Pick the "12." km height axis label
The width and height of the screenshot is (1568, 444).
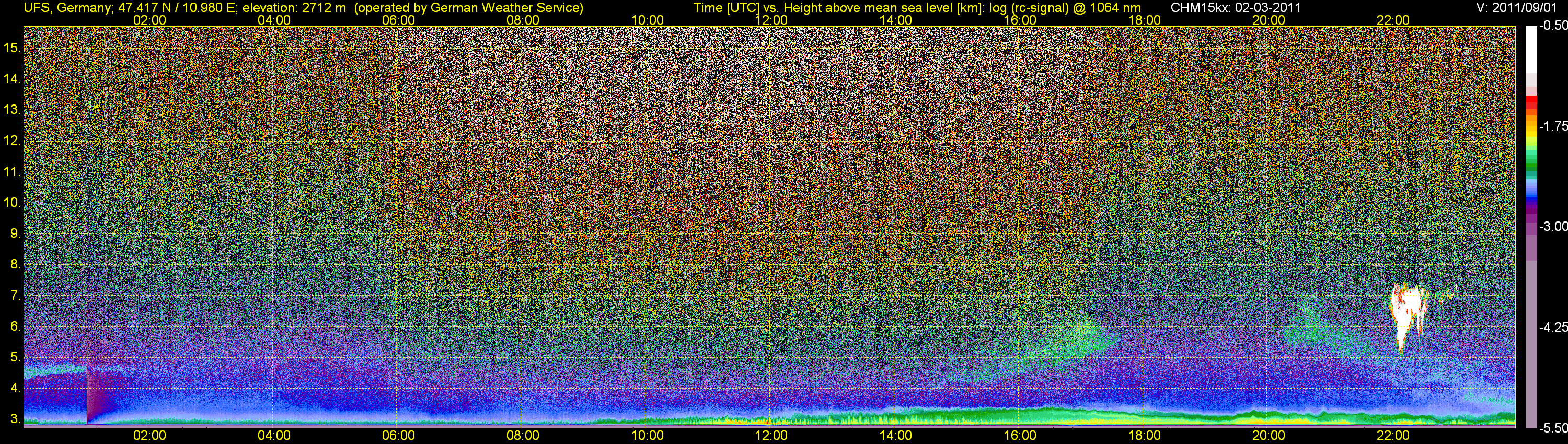[12, 141]
